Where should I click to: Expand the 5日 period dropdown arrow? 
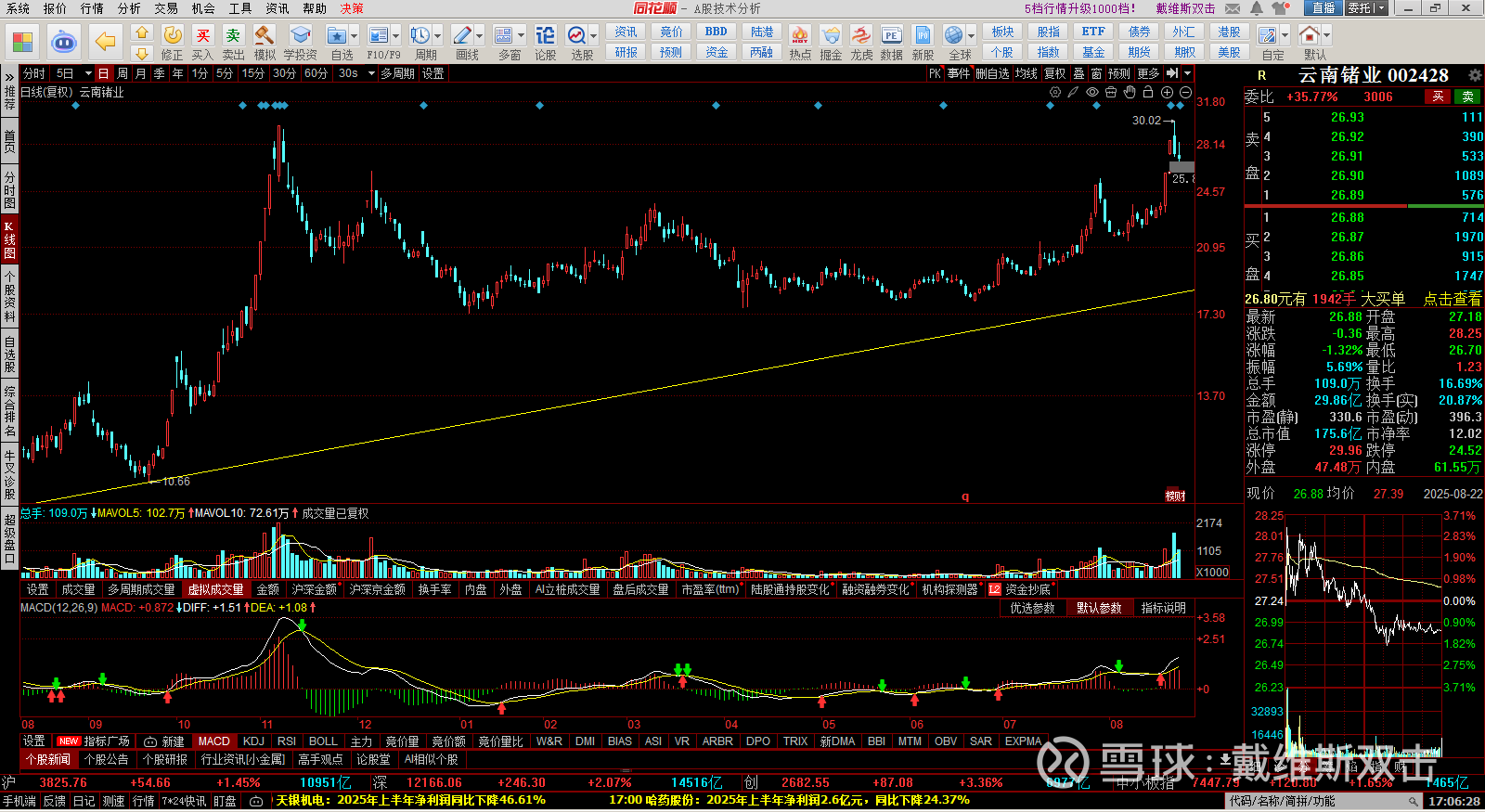point(88,73)
